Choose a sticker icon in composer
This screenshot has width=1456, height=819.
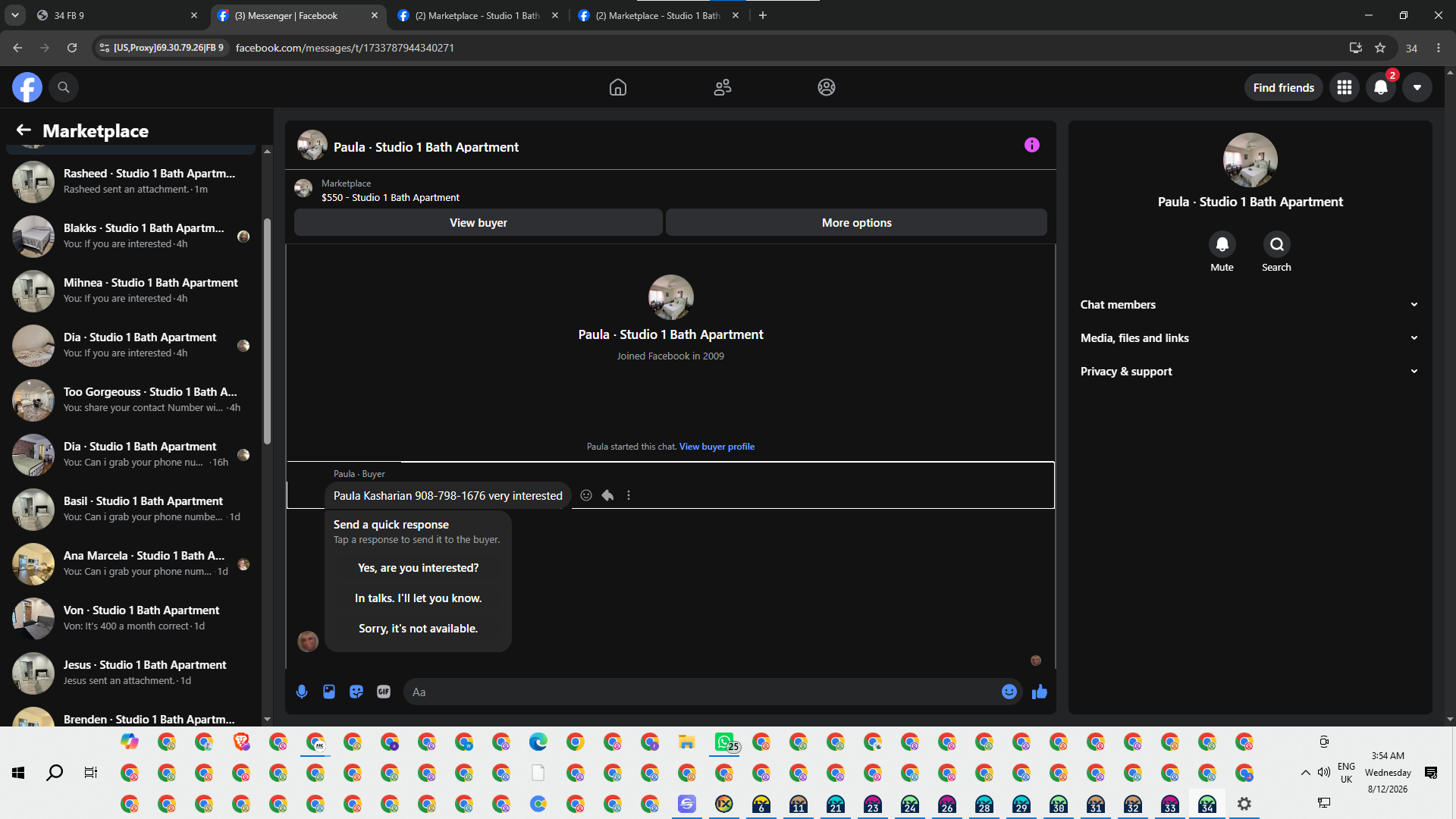pos(356,692)
